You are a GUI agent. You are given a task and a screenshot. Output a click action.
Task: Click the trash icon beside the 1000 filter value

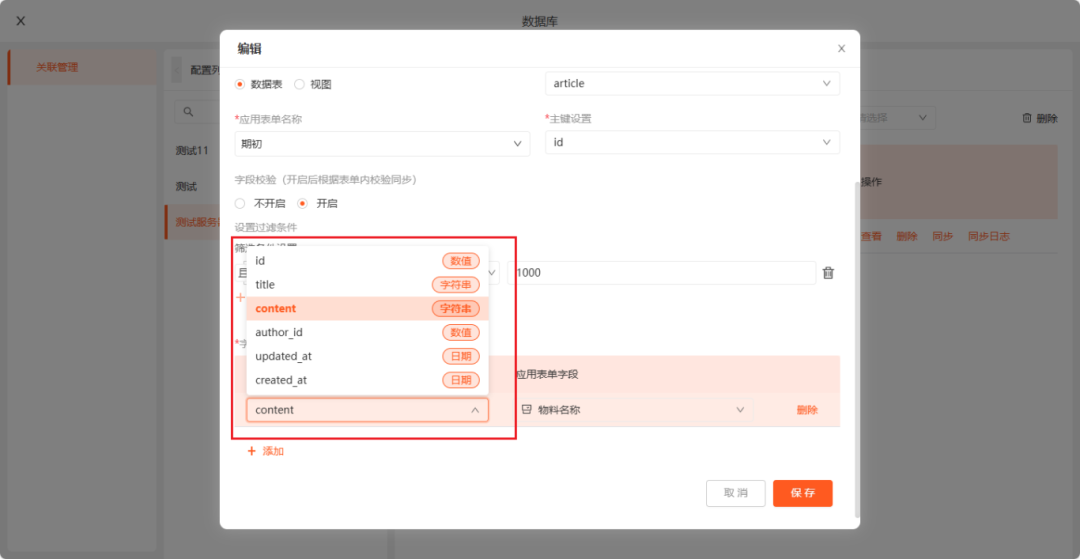[x=829, y=273]
